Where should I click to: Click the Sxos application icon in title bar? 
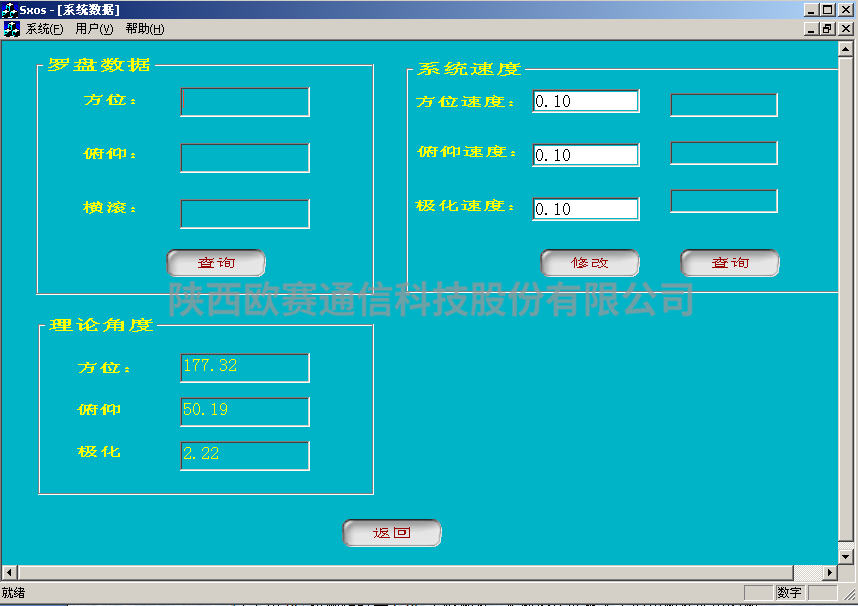[9, 9]
